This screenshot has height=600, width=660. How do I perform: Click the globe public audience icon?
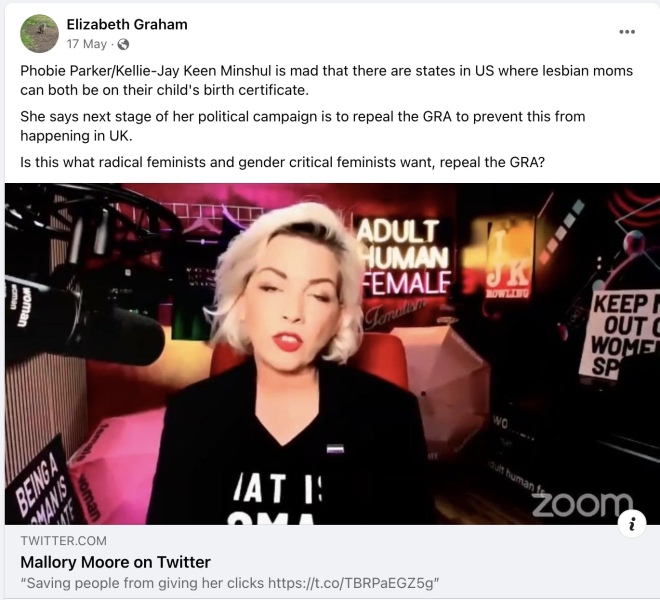pyautogui.click(x=123, y=44)
